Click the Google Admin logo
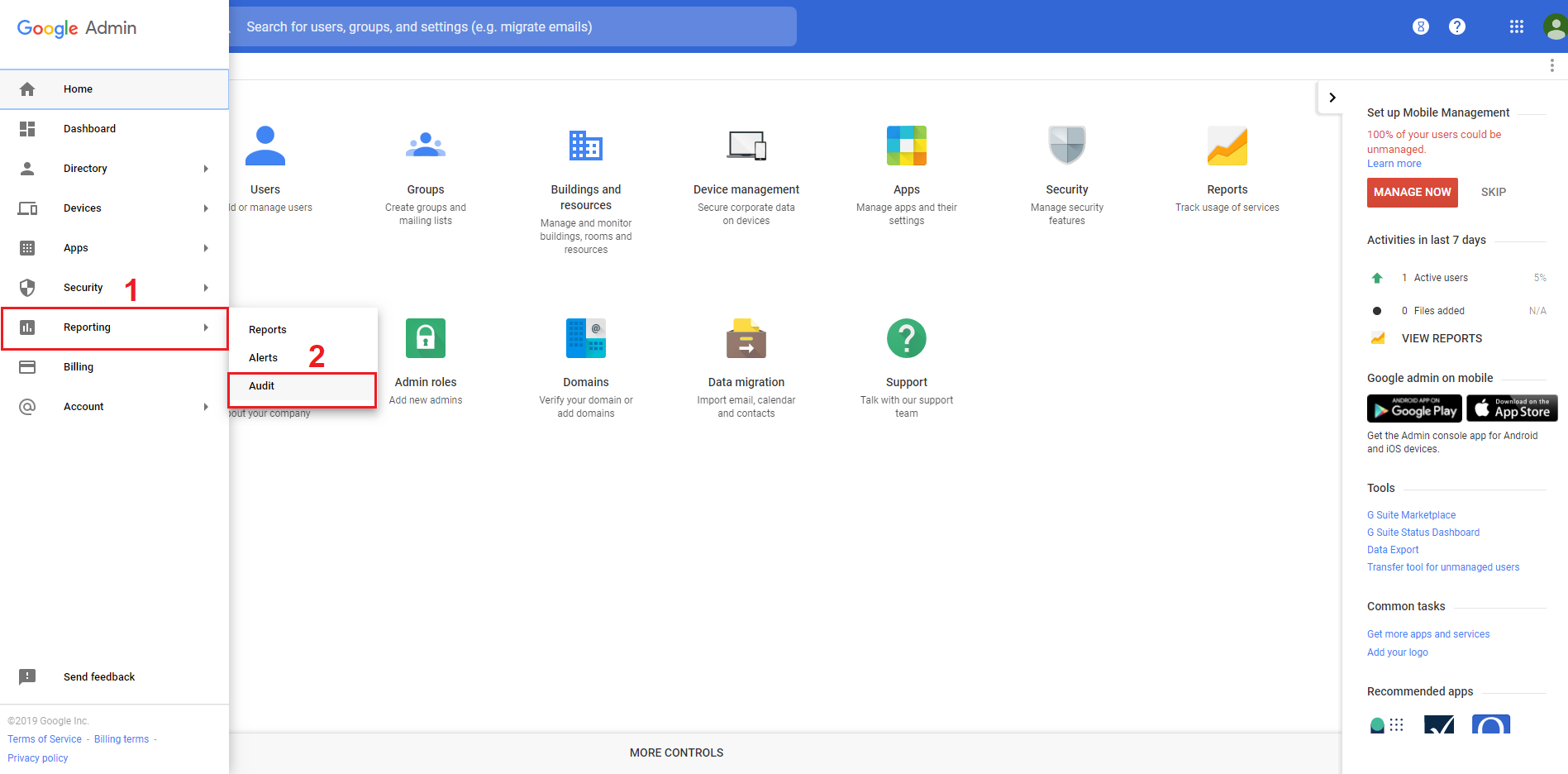 click(x=77, y=28)
